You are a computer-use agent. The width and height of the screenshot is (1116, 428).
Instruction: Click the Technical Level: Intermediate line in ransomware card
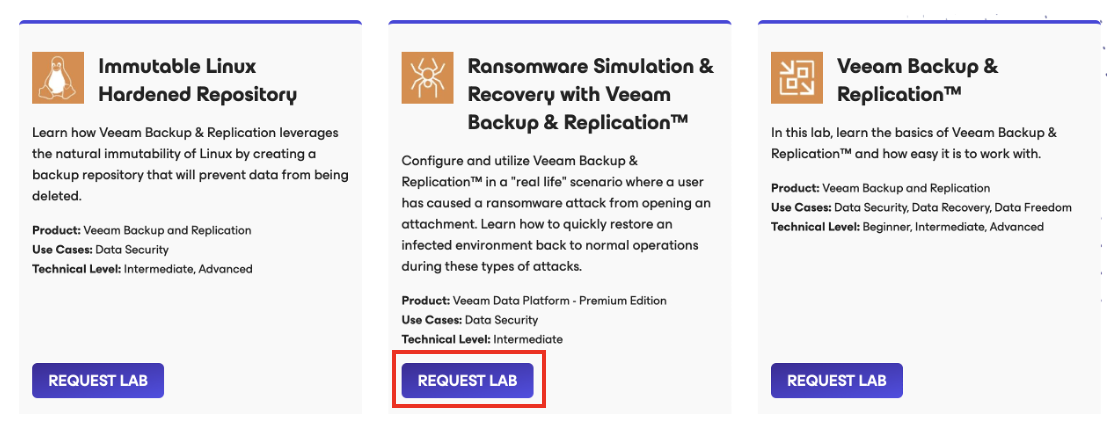(482, 340)
